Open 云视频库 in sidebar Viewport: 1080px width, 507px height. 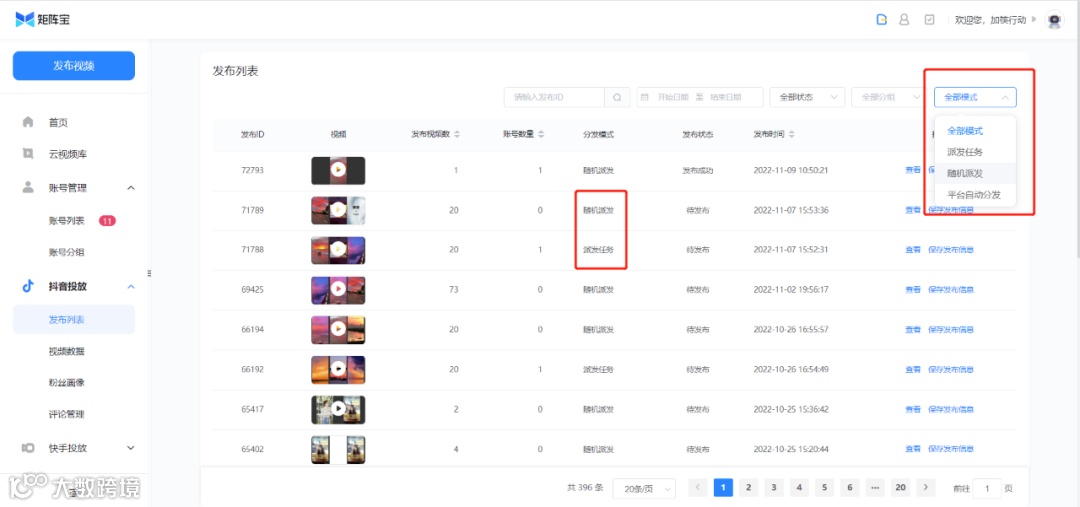(68, 154)
